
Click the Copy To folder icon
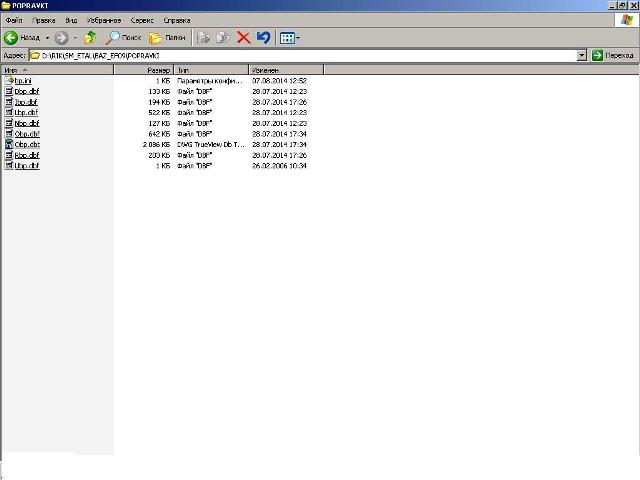[223, 37]
